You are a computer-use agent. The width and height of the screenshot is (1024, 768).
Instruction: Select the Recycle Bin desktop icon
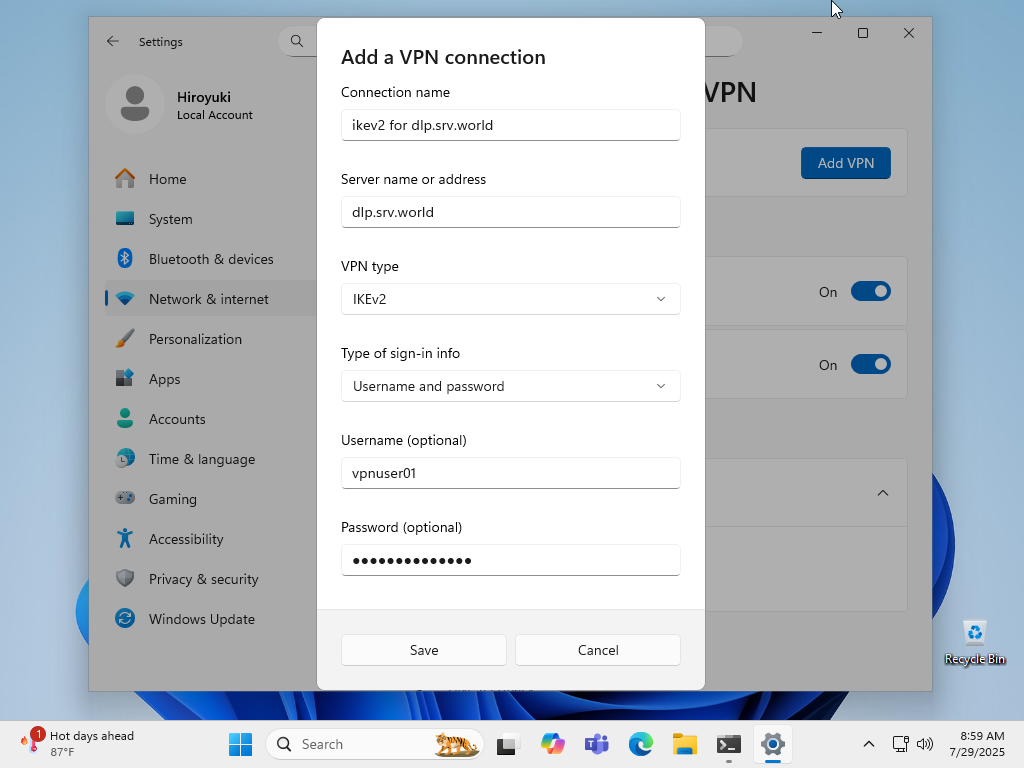click(x=974, y=643)
